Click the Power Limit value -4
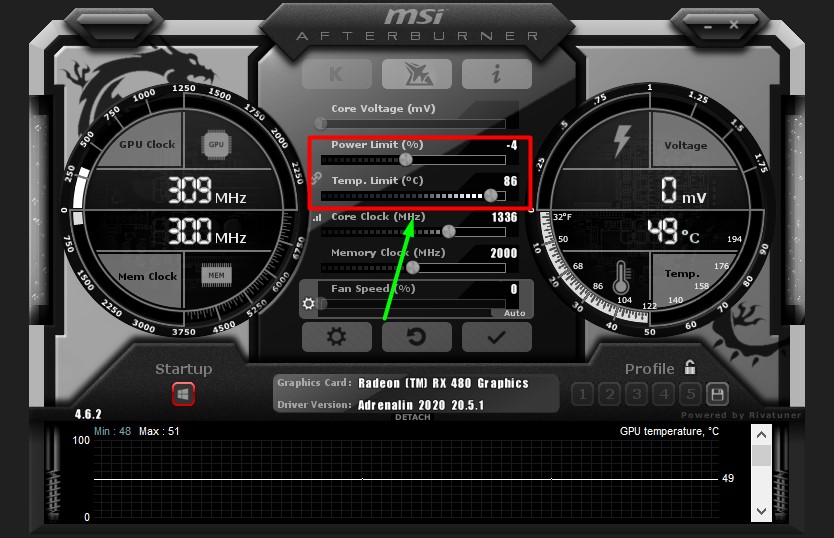The width and height of the screenshot is (834, 538). (512, 145)
